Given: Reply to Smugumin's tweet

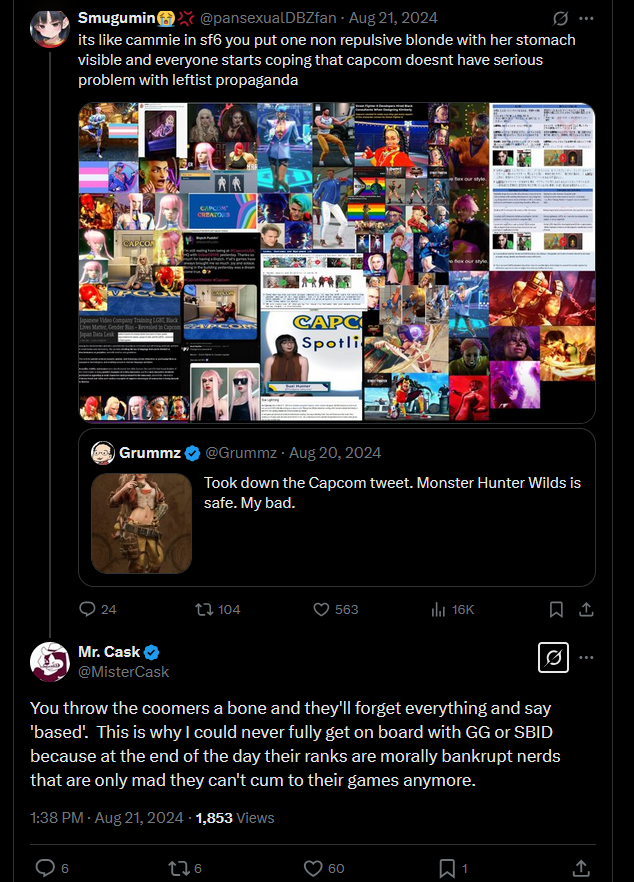Looking at the screenshot, I should point(87,609).
